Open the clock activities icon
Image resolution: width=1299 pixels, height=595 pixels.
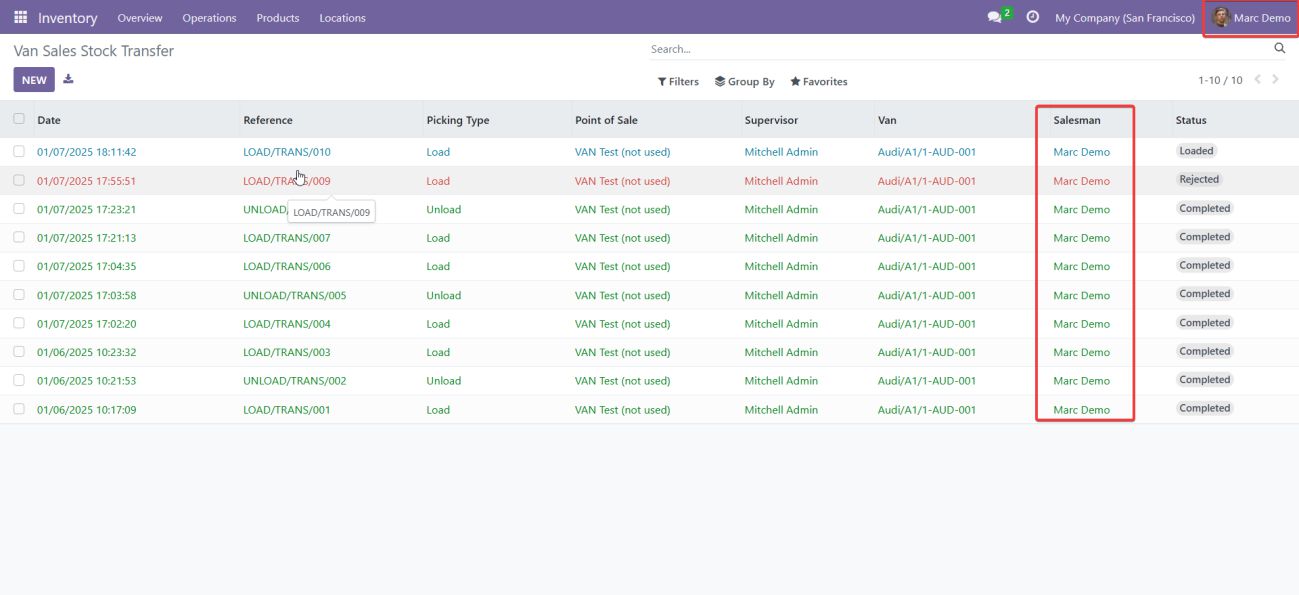click(1033, 18)
